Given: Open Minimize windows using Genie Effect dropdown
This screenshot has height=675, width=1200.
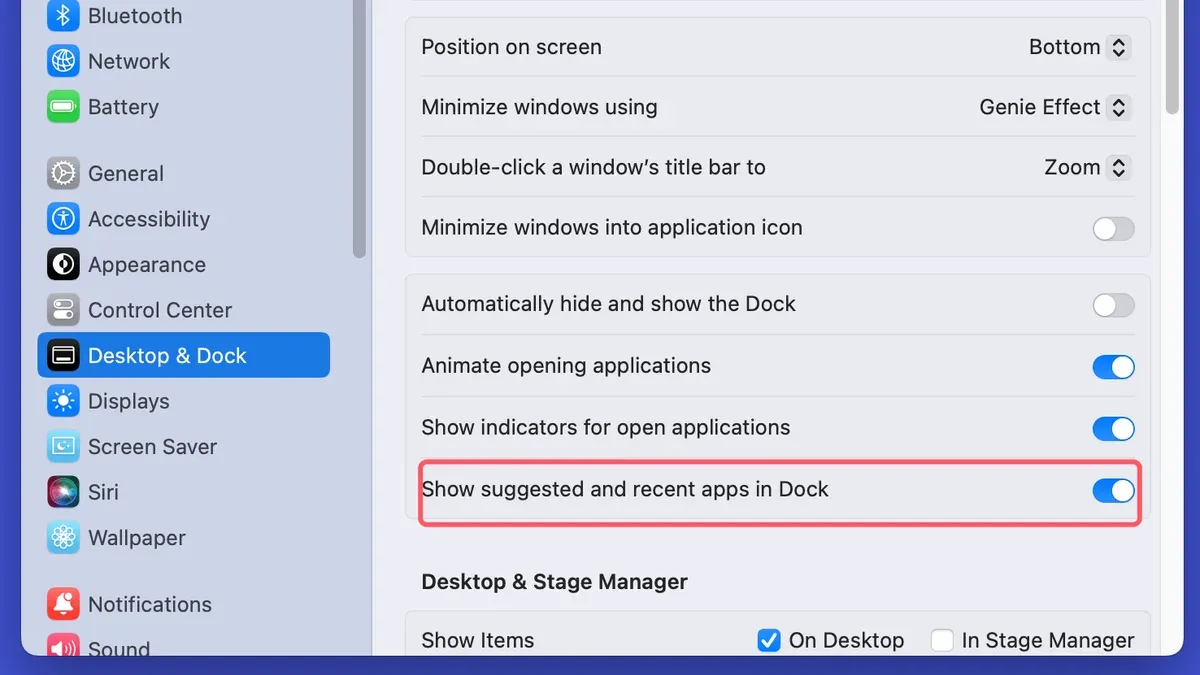Looking at the screenshot, I should 1055,107.
